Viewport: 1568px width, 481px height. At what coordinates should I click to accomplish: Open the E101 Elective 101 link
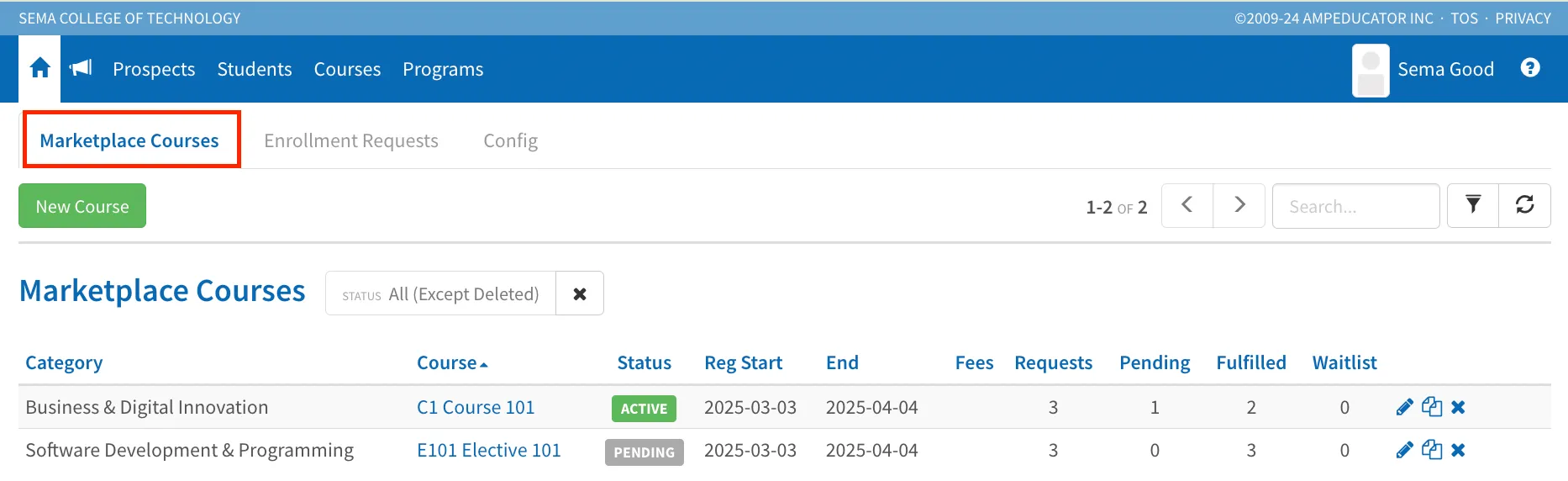coord(488,450)
